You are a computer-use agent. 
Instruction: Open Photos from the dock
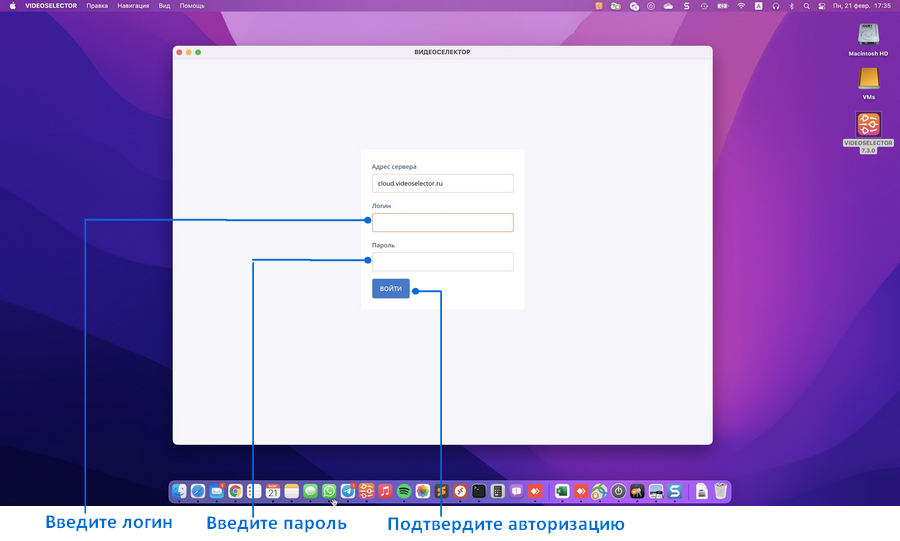(423, 491)
